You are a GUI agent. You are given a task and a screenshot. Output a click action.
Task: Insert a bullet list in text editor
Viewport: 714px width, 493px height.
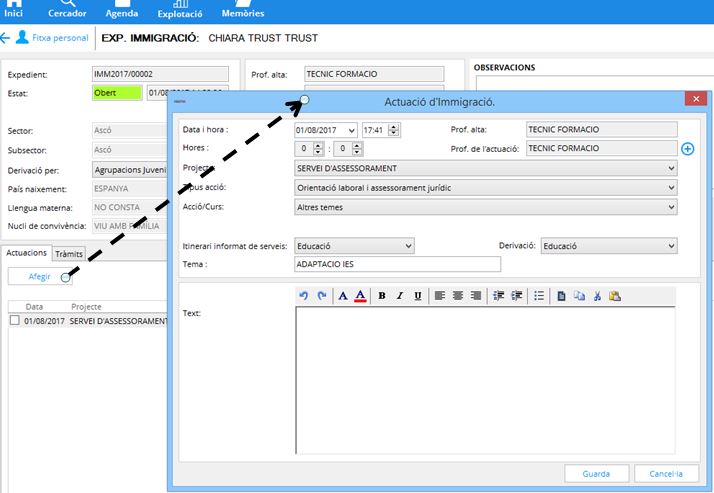pyautogui.click(x=539, y=296)
